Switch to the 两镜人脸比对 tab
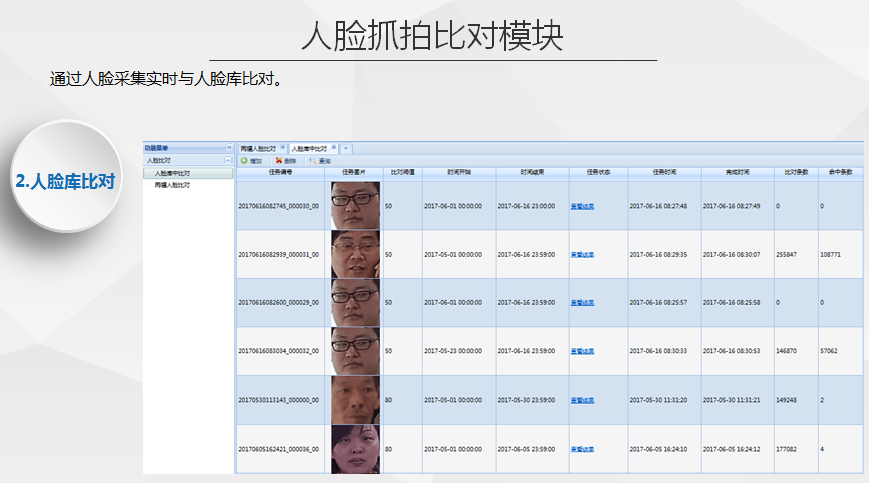This screenshot has width=869, height=483. click(x=258, y=148)
